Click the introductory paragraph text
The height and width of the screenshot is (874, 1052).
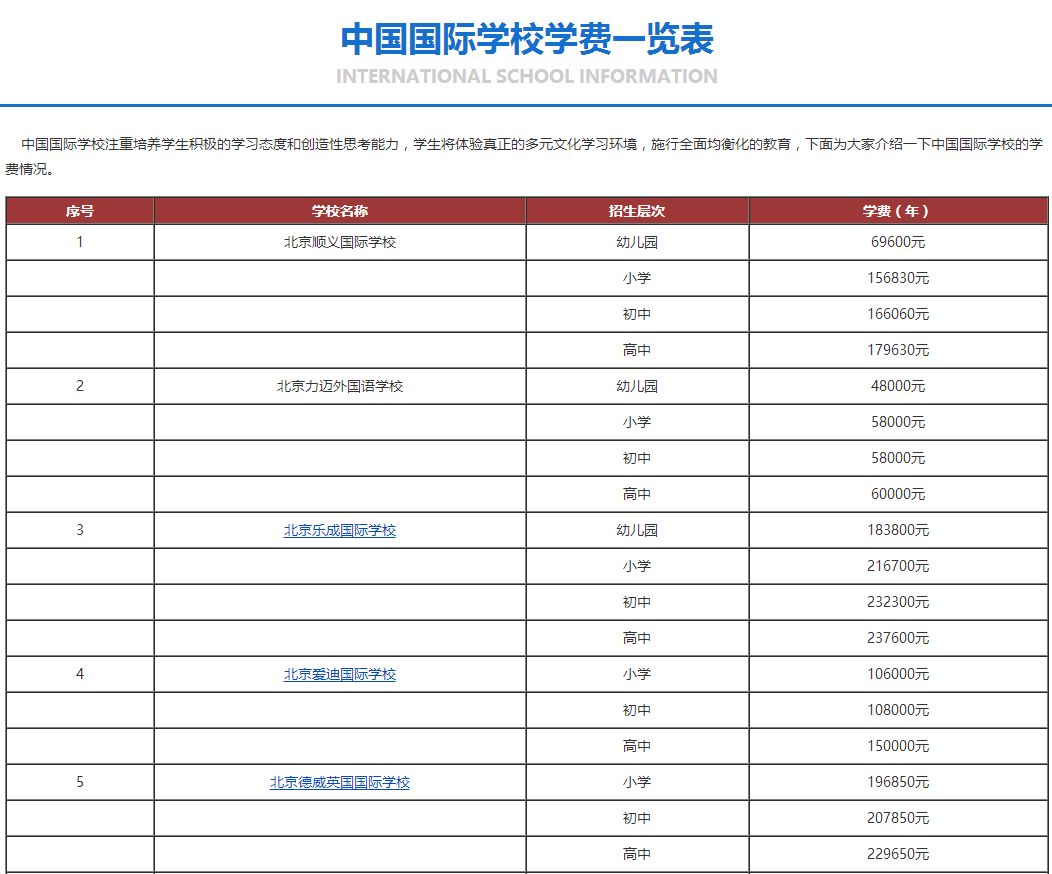point(524,156)
